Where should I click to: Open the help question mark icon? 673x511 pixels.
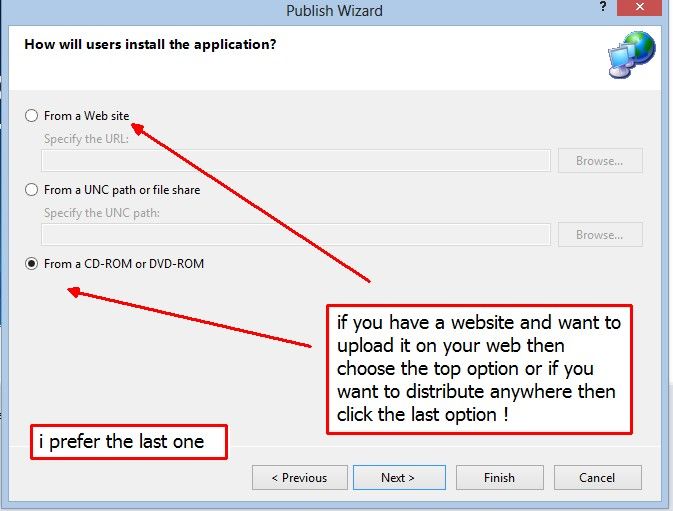click(x=603, y=7)
